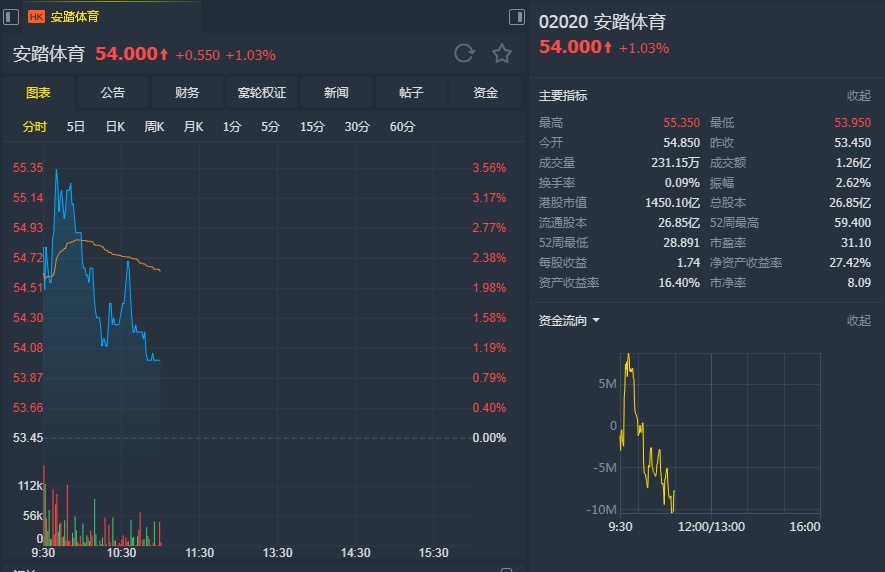This screenshot has height=572, width=885.
Task: Choose the 60分 chart interval
Action: (402, 127)
